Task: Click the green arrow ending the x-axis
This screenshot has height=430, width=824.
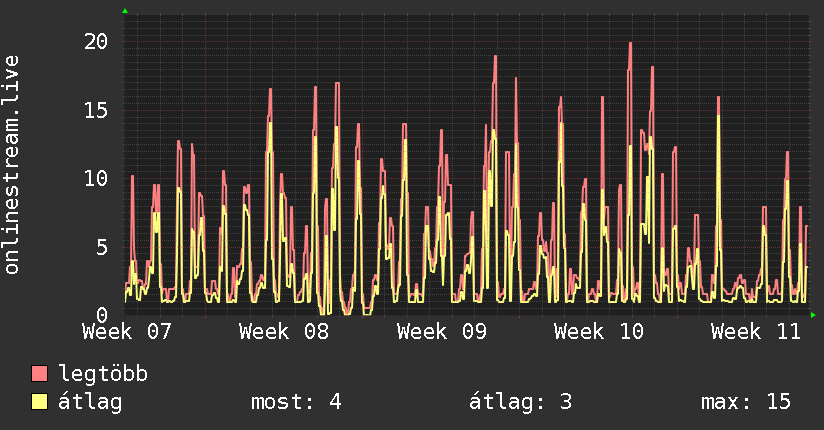Action: tap(813, 315)
